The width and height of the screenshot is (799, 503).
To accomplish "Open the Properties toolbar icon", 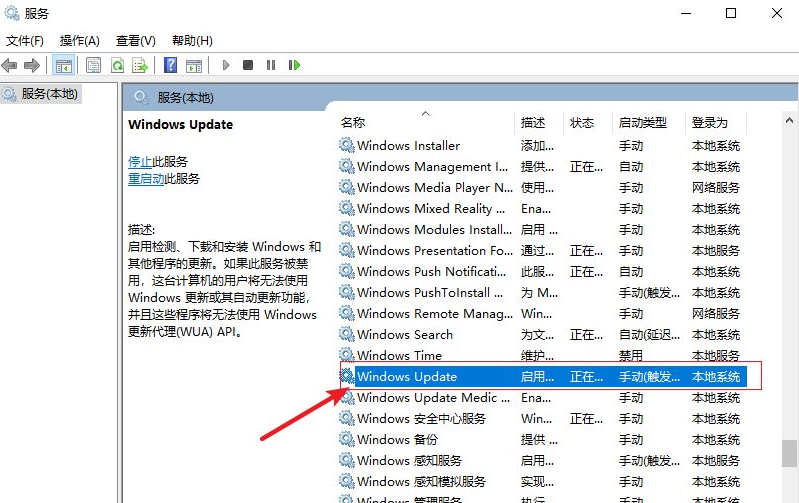I will 93,65.
